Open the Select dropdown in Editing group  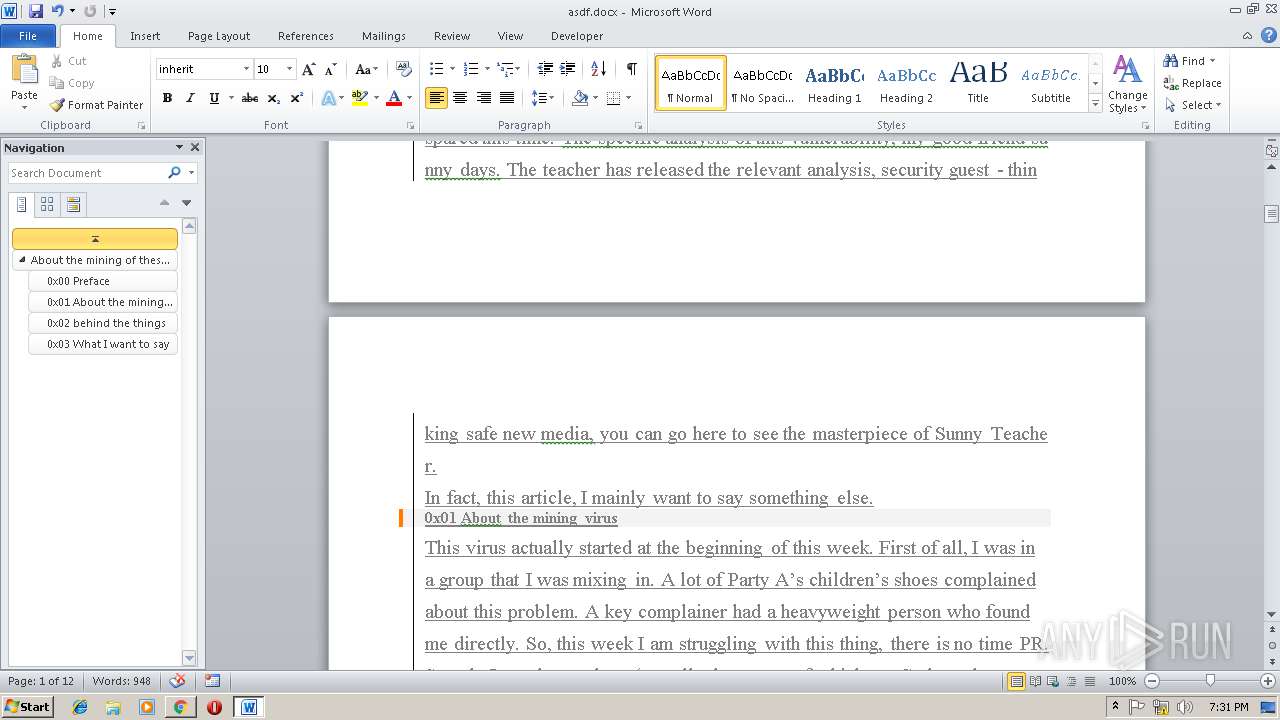(1193, 105)
